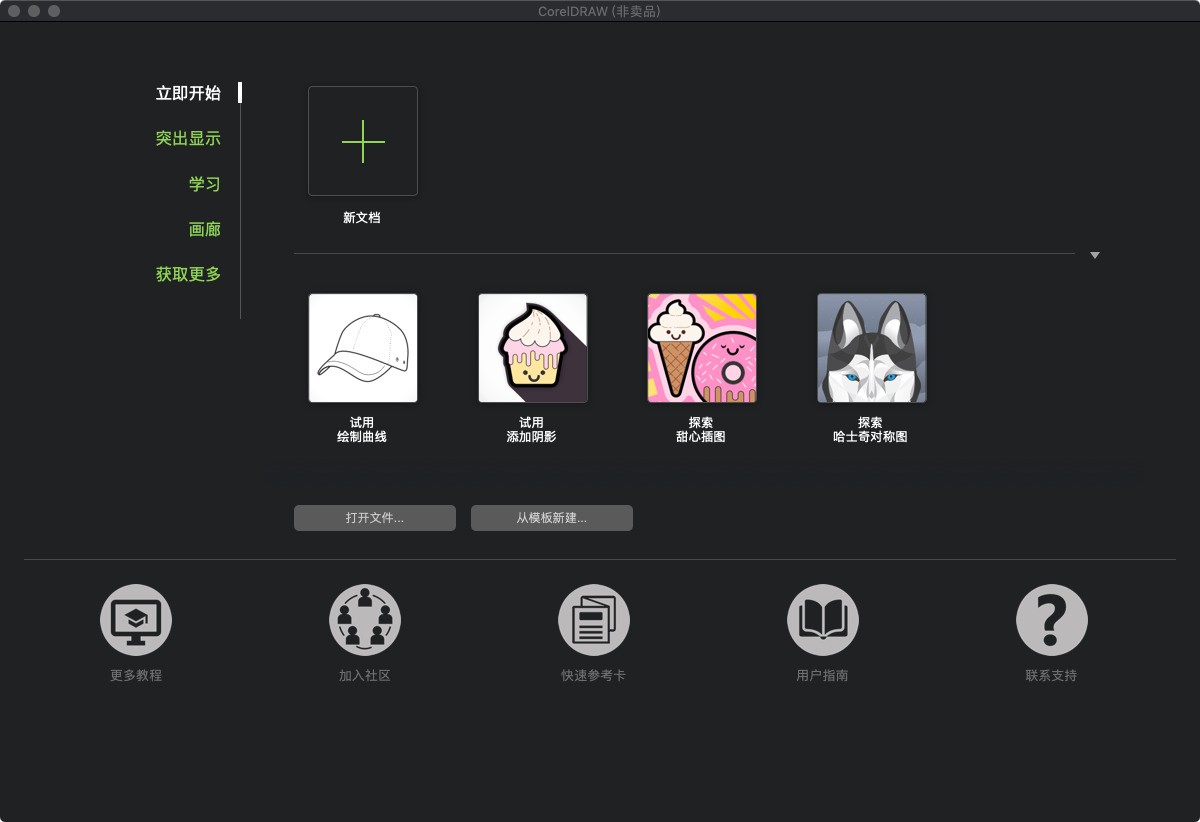Screen dimensions: 1200x822
Task: Click the 从模板新建 new from template button
Action: click(x=551, y=518)
